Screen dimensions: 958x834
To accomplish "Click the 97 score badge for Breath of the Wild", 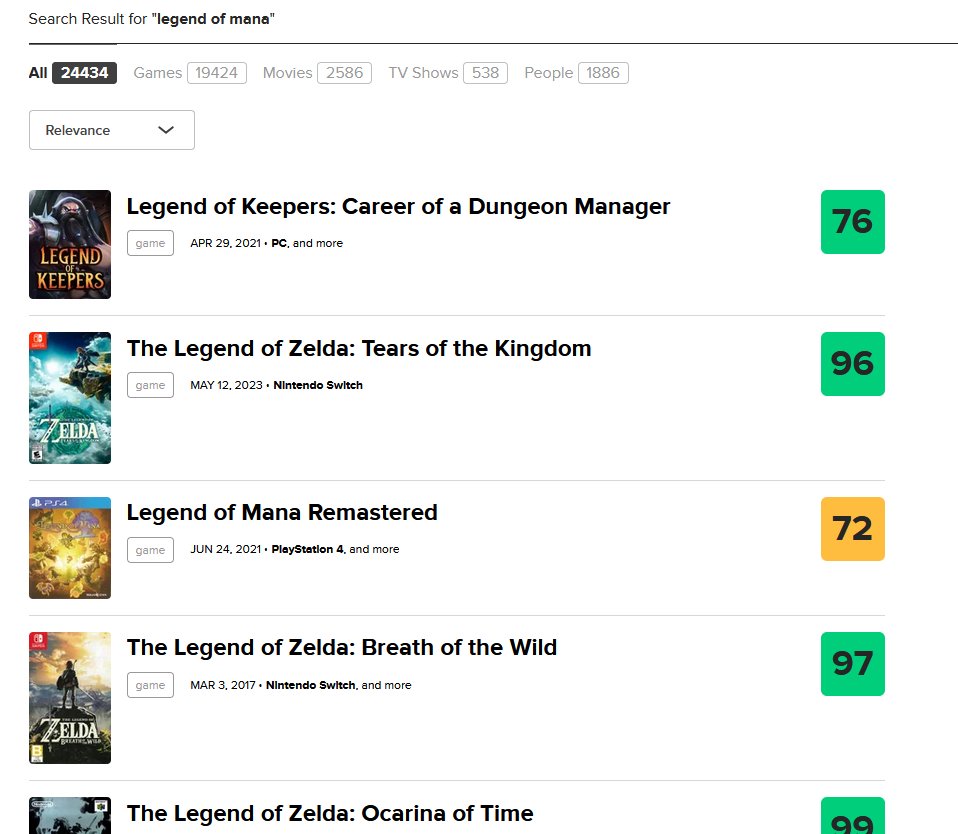I will pyautogui.click(x=852, y=663).
